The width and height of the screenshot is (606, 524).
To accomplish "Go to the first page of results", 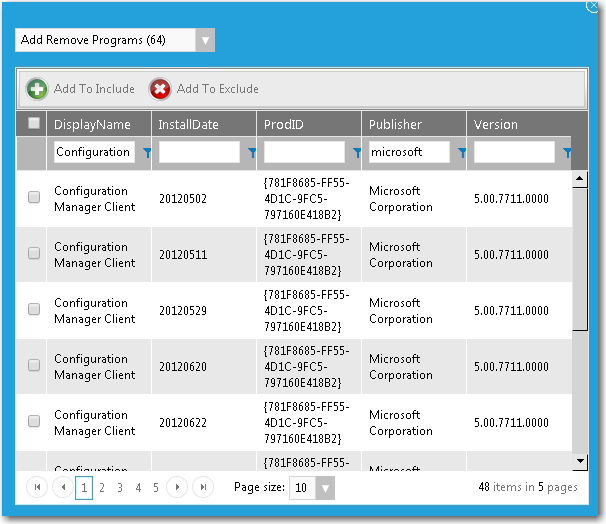I will (x=37, y=487).
